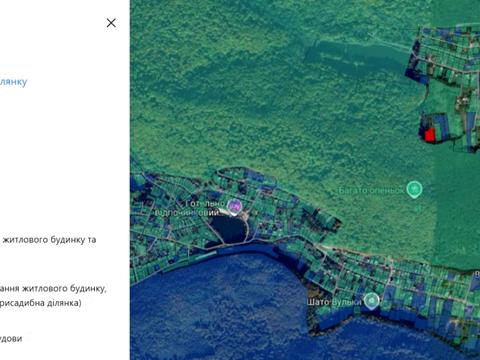
Task: Select the cut-off 'удови' text
Action: (11, 339)
